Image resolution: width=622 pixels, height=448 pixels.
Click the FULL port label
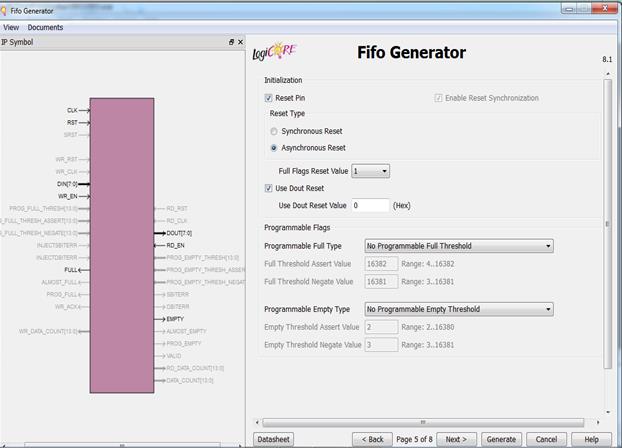pyautogui.click(x=71, y=270)
